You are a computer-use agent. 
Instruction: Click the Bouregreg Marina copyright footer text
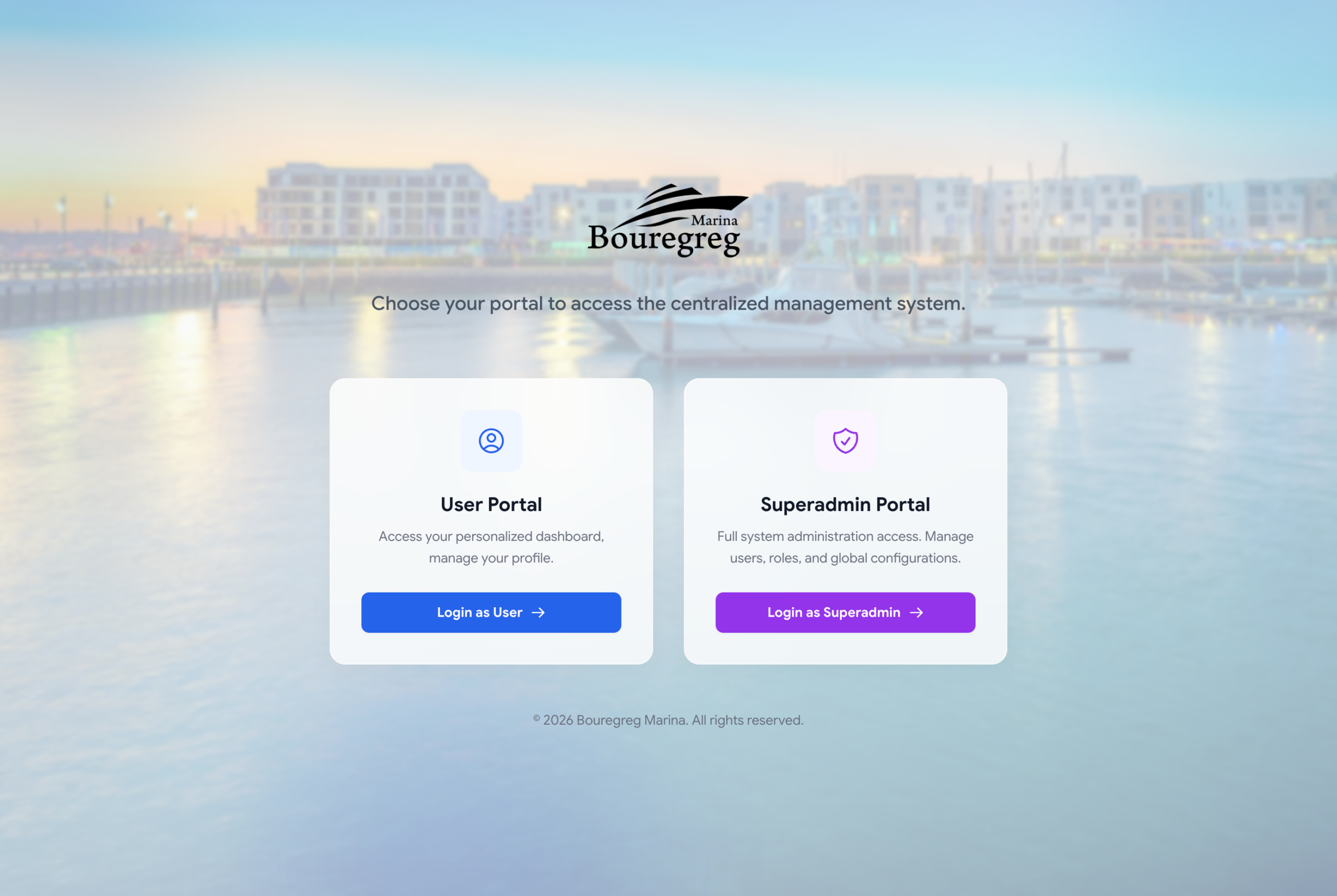(668, 720)
